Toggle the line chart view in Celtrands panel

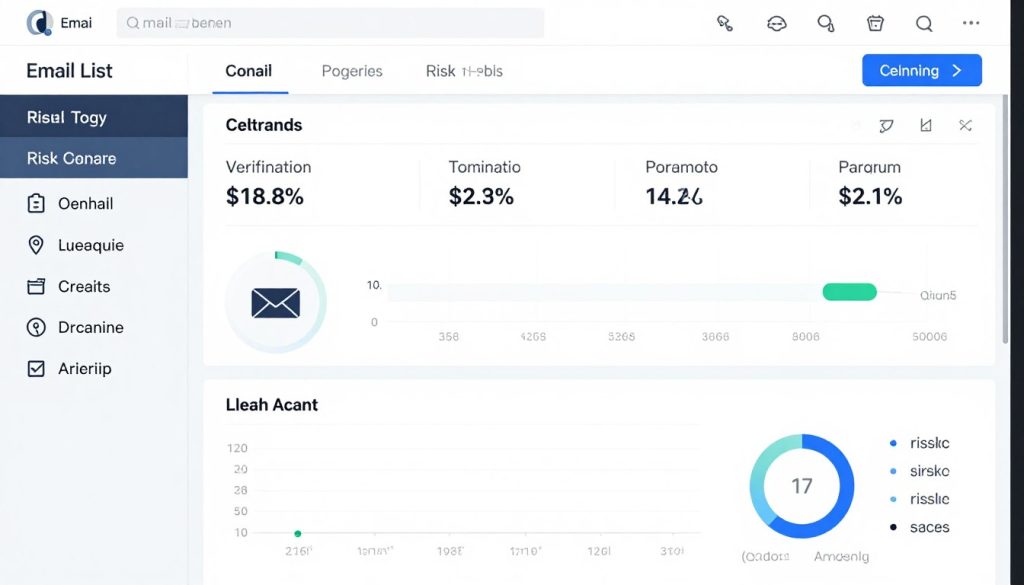tap(886, 126)
